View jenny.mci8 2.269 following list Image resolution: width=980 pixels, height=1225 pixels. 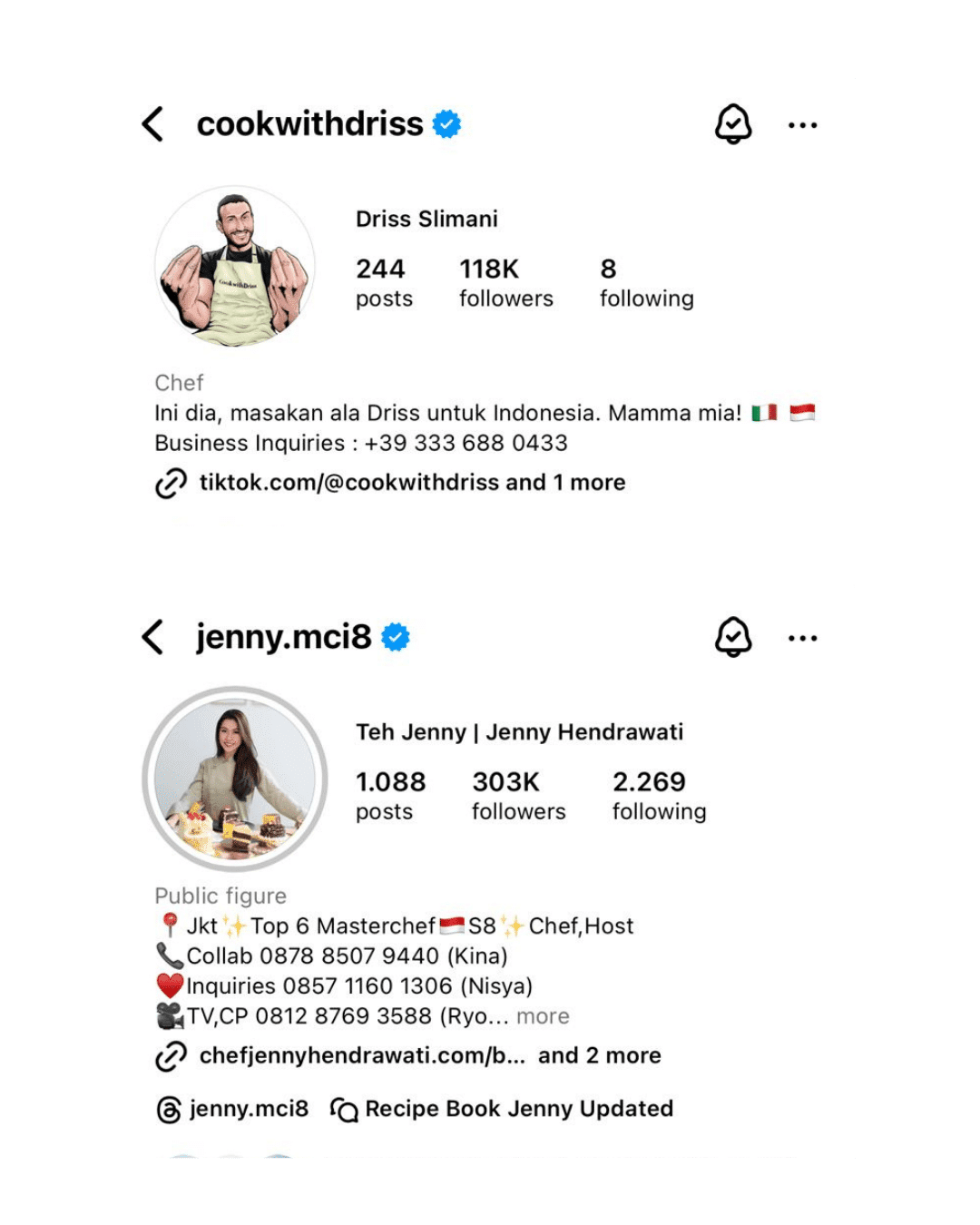coord(659,796)
